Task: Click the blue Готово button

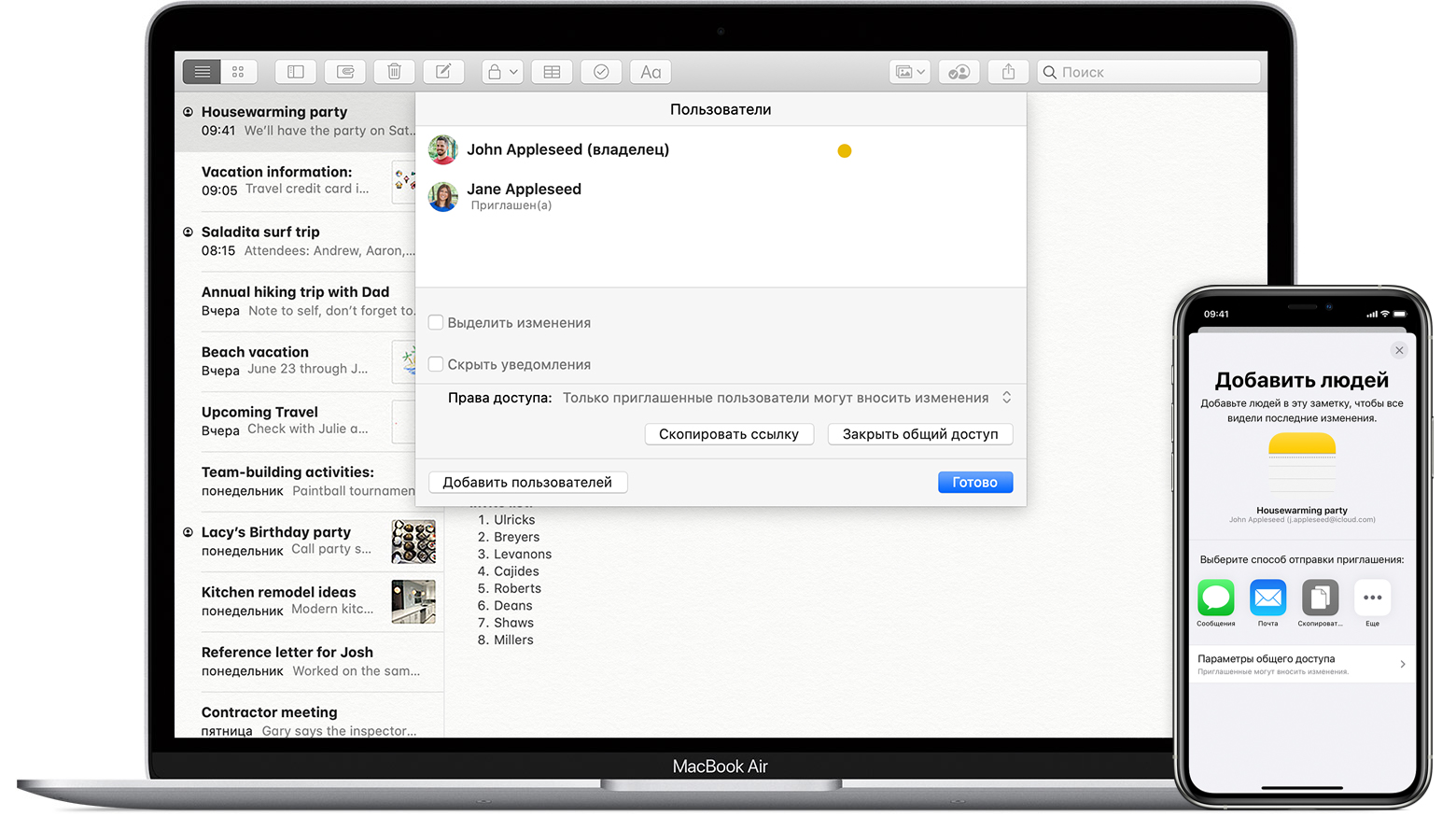Action: click(975, 483)
